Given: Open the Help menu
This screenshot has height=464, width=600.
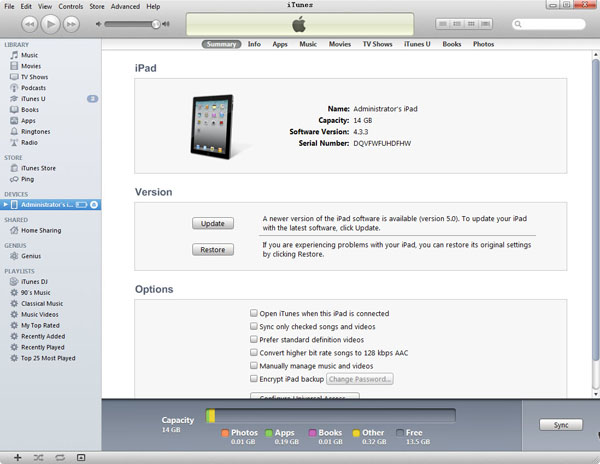Looking at the screenshot, I should point(153,7).
